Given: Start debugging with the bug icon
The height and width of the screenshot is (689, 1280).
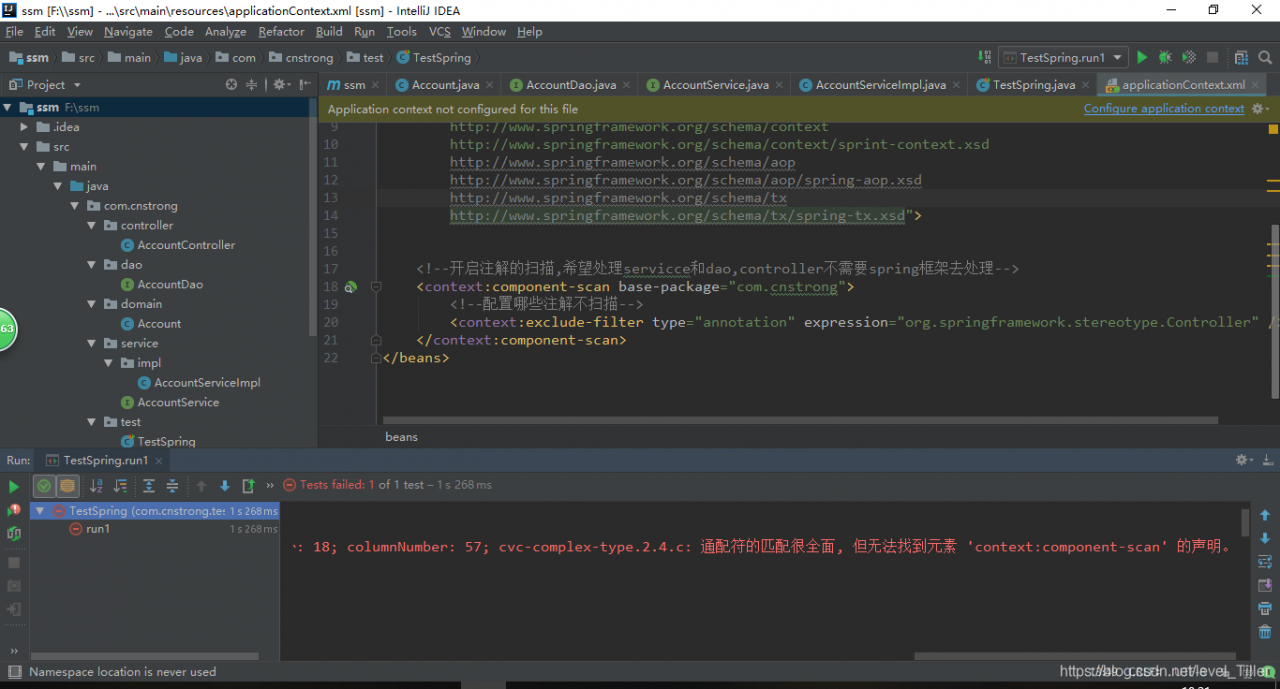Looking at the screenshot, I should pyautogui.click(x=1165, y=58).
